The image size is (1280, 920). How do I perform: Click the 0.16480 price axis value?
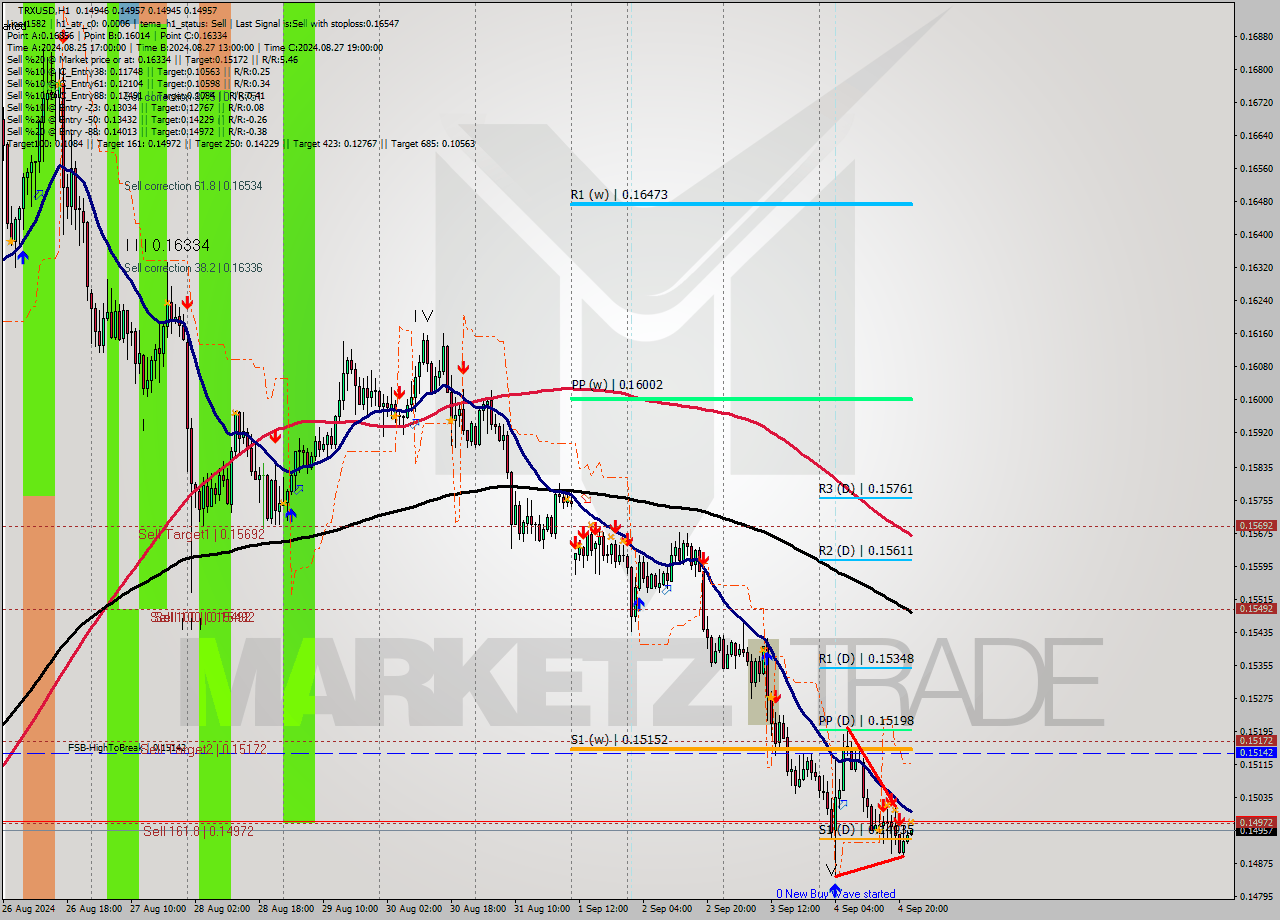coord(1256,201)
